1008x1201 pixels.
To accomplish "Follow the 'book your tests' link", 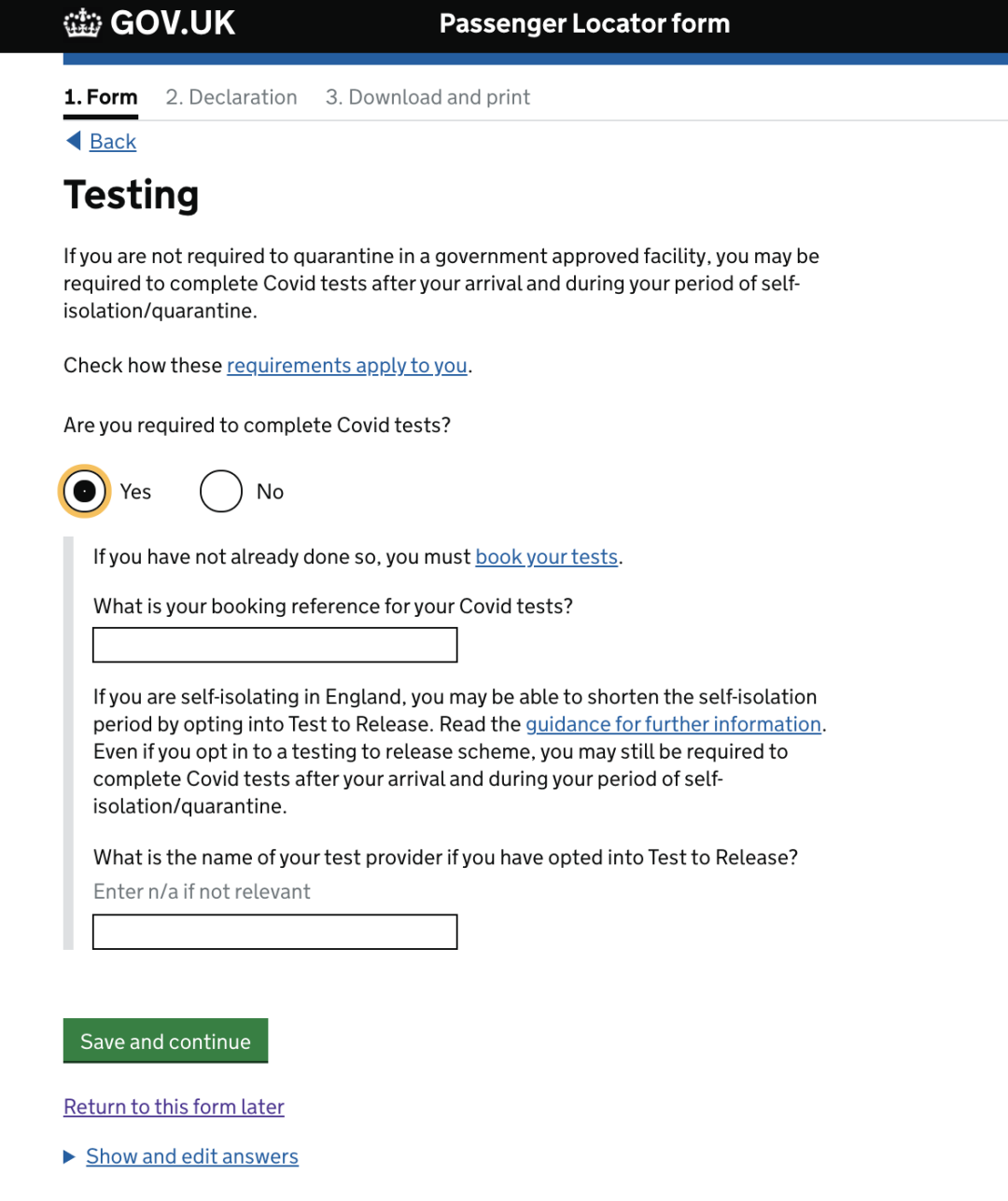I will click(x=546, y=557).
